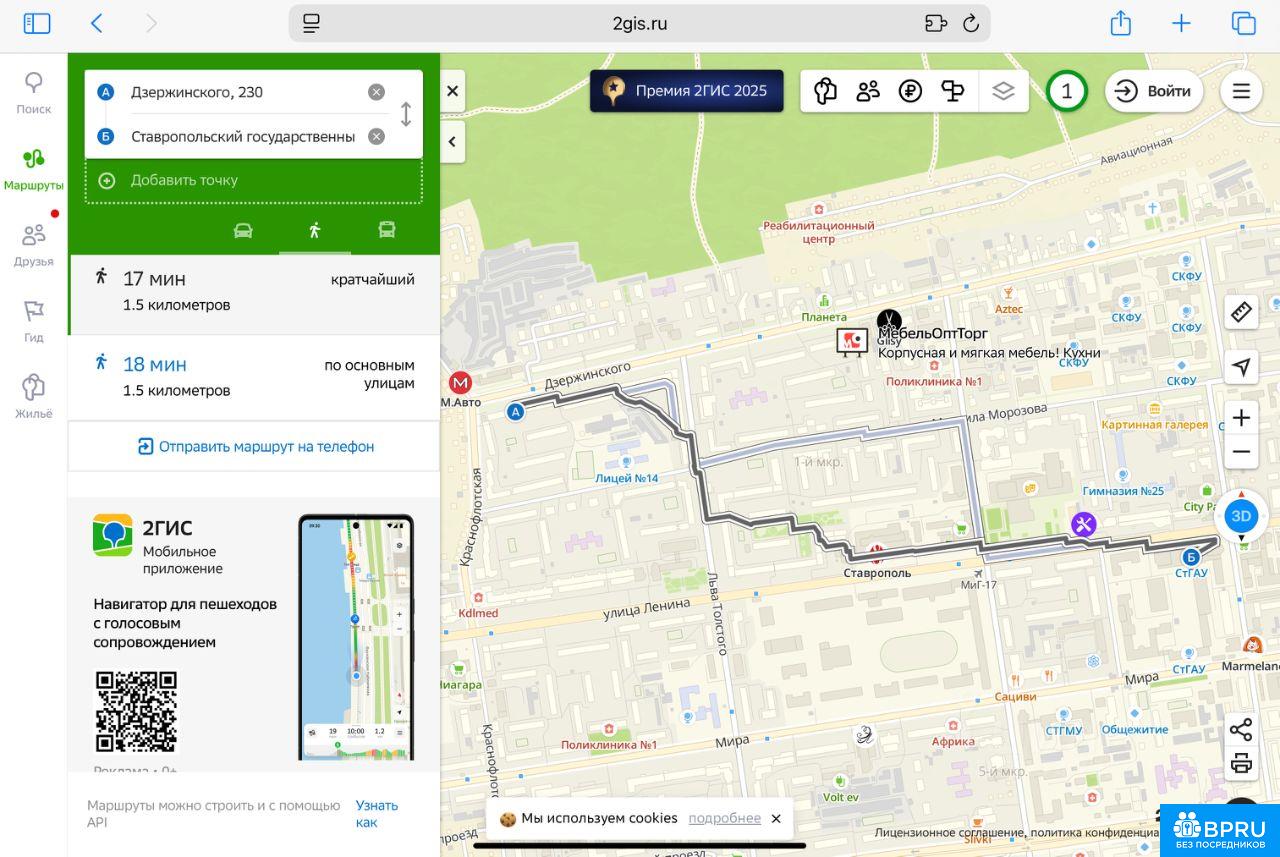
Task: Go back to the previous page
Action: (97, 23)
